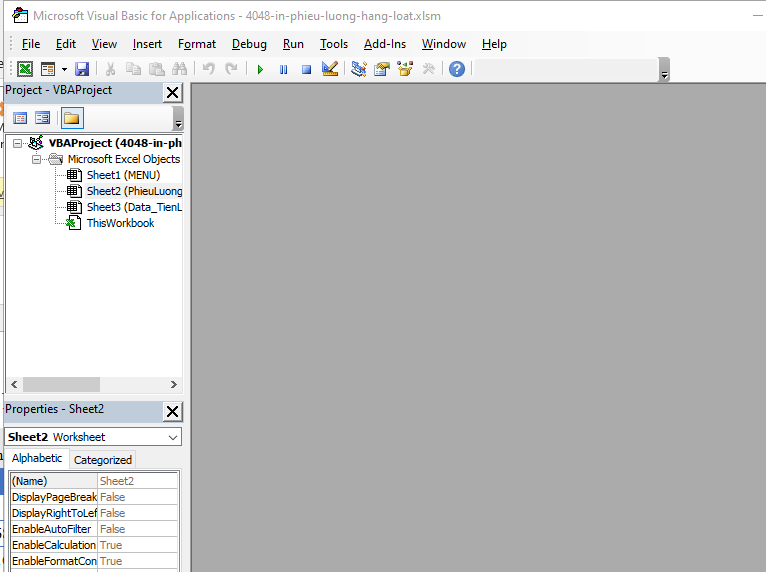
Task: Select VBAProject (4048-in-ph root node
Action: click(115, 143)
